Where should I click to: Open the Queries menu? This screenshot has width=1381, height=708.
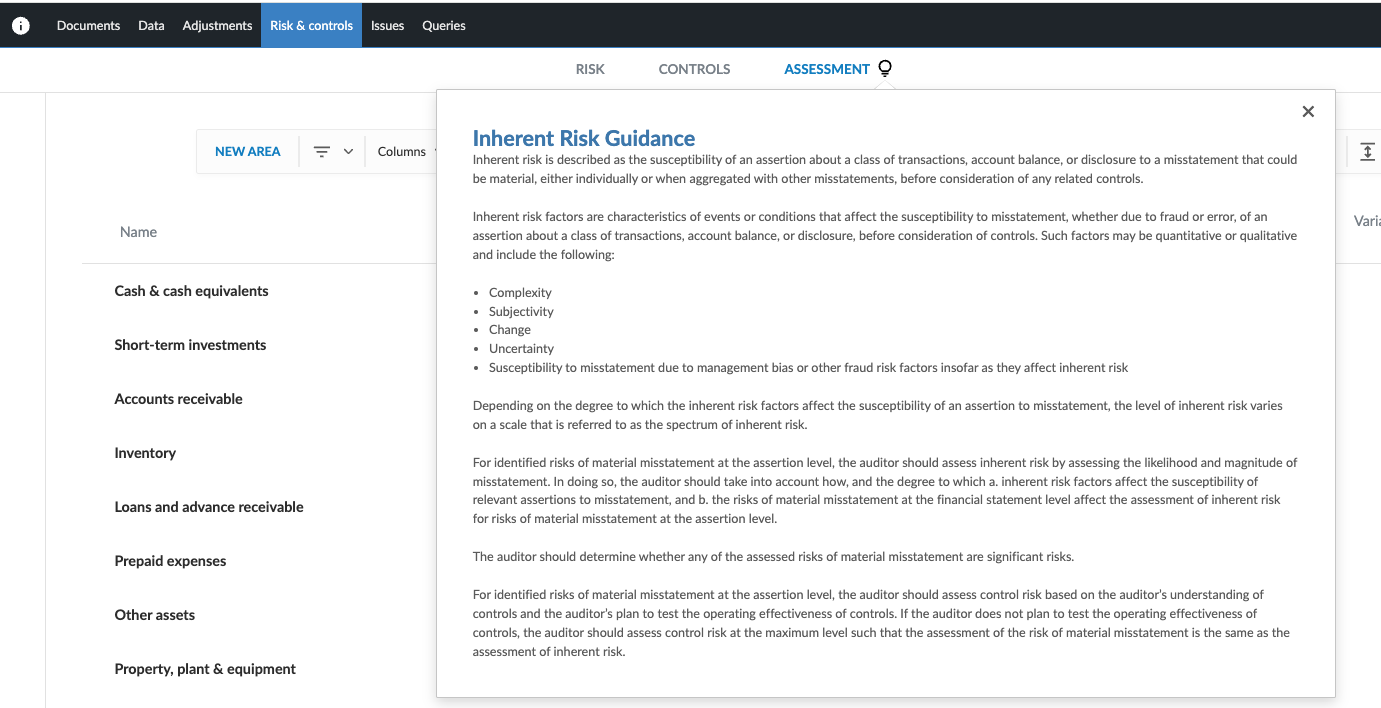tap(443, 25)
